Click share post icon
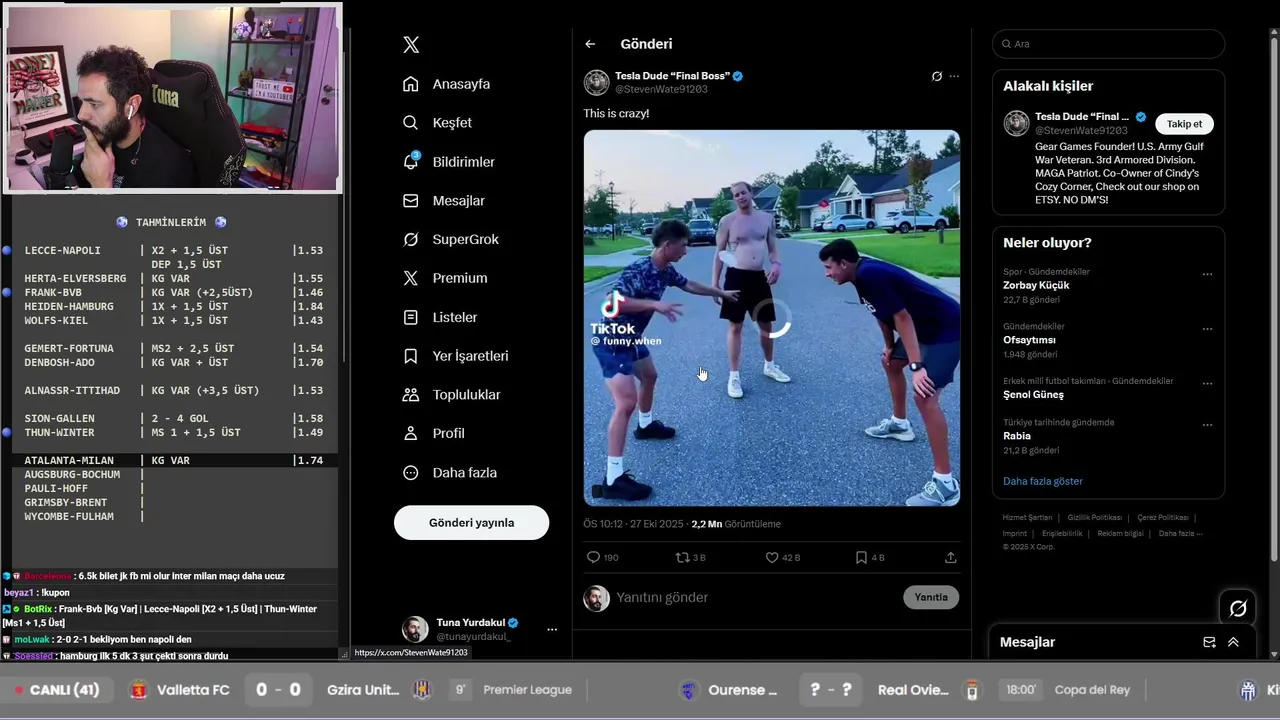This screenshot has width=1280, height=720. pos(951,557)
